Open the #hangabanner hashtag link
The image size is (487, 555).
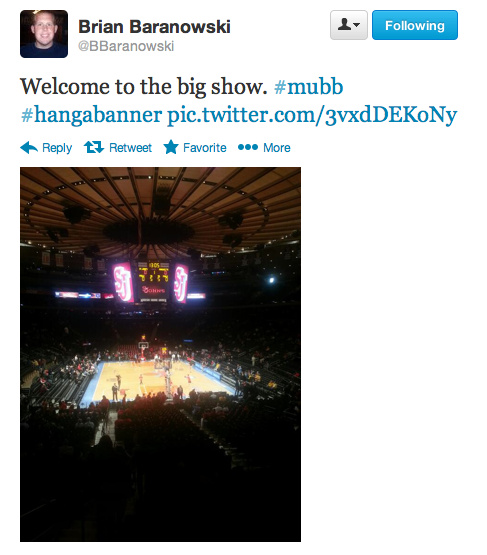(91, 115)
